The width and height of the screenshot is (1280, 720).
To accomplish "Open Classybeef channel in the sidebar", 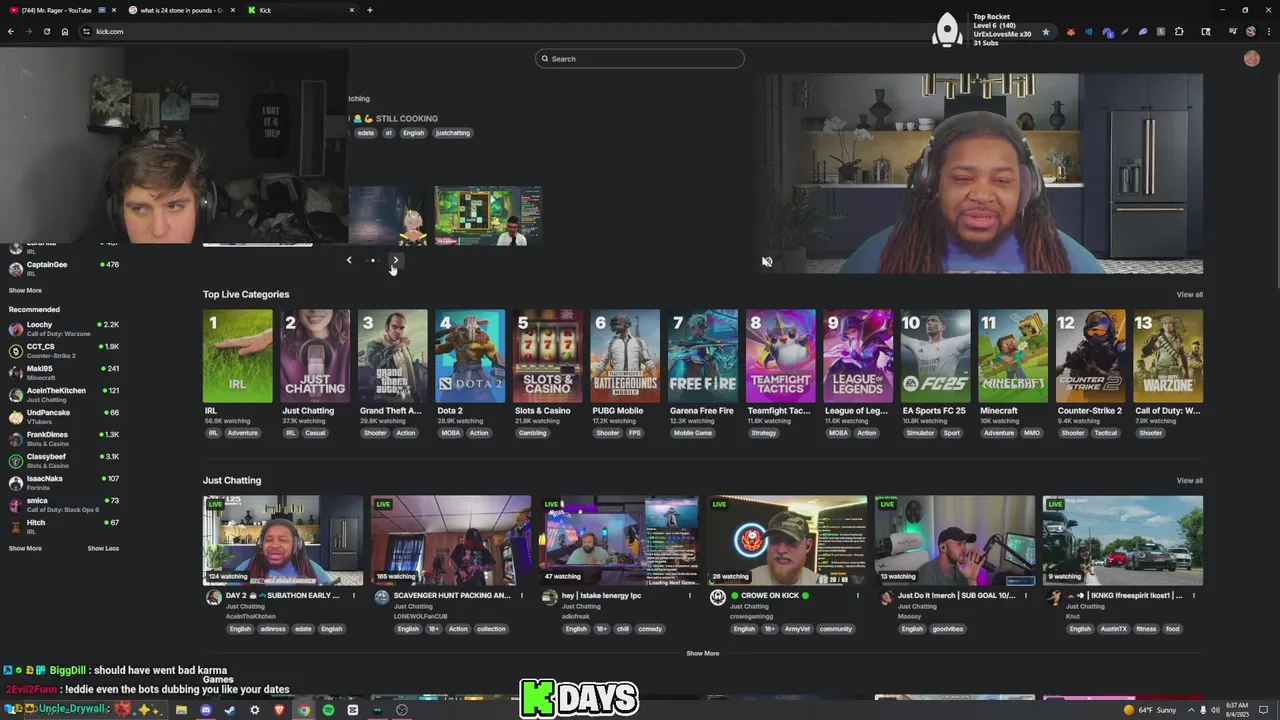I will coord(64,460).
